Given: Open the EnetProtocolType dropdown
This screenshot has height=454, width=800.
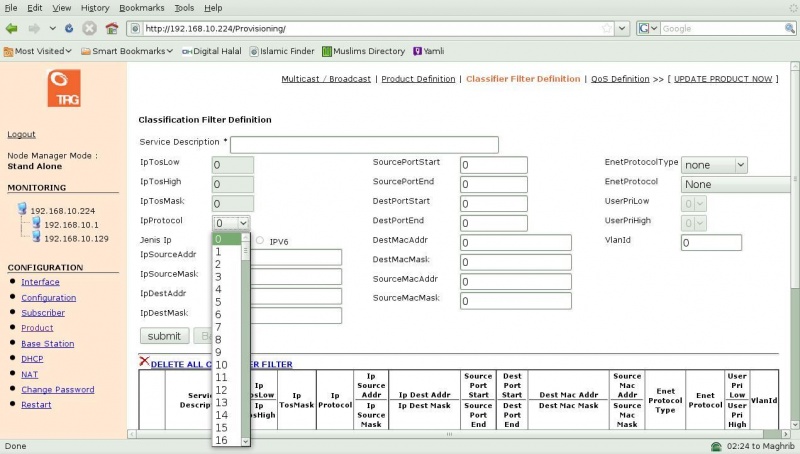Looking at the screenshot, I should pos(714,165).
